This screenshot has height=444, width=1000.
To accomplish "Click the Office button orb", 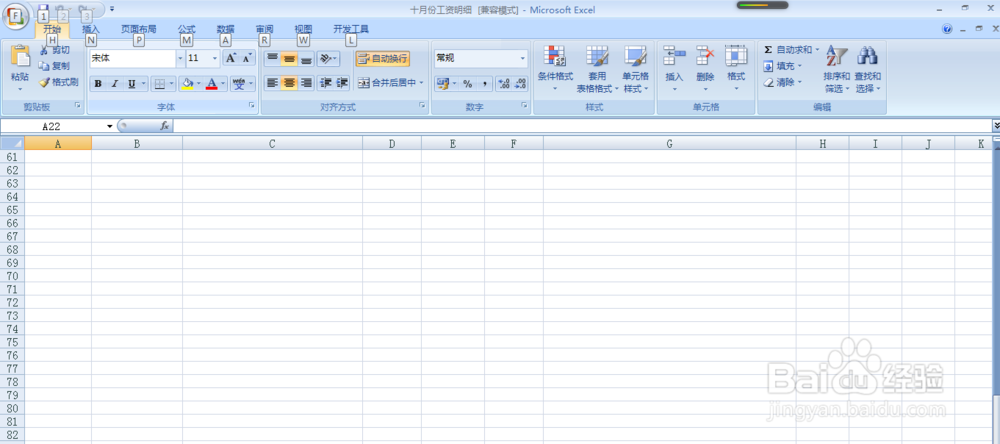I will pyautogui.click(x=15, y=15).
